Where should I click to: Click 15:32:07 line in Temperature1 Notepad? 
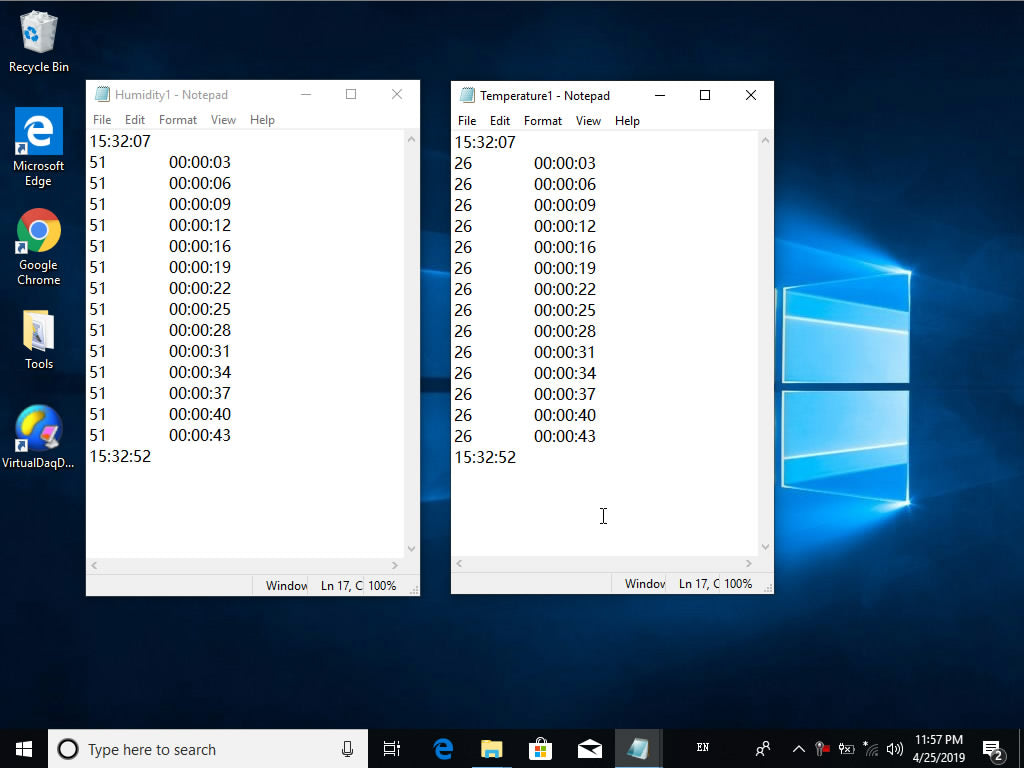(485, 142)
